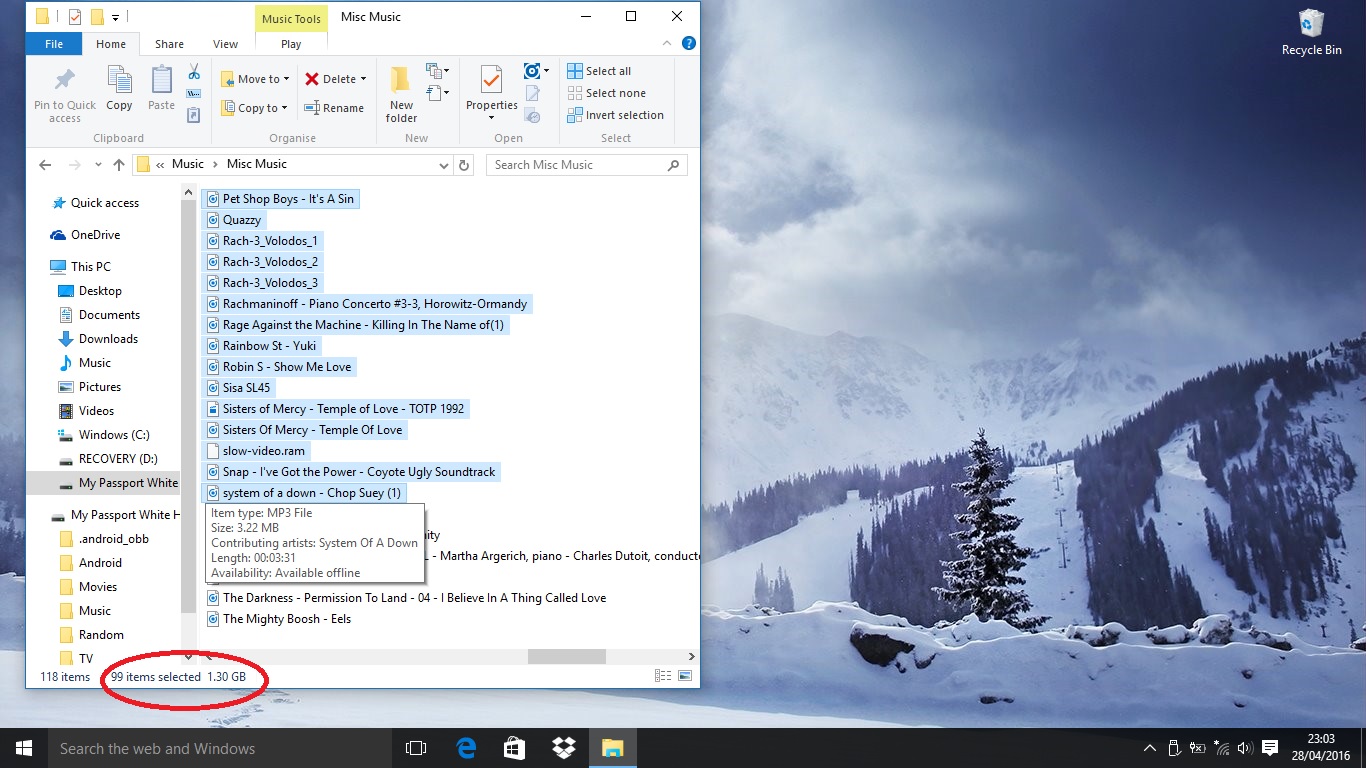Open the Move to dropdown
This screenshot has width=1366, height=768.
pos(255,79)
